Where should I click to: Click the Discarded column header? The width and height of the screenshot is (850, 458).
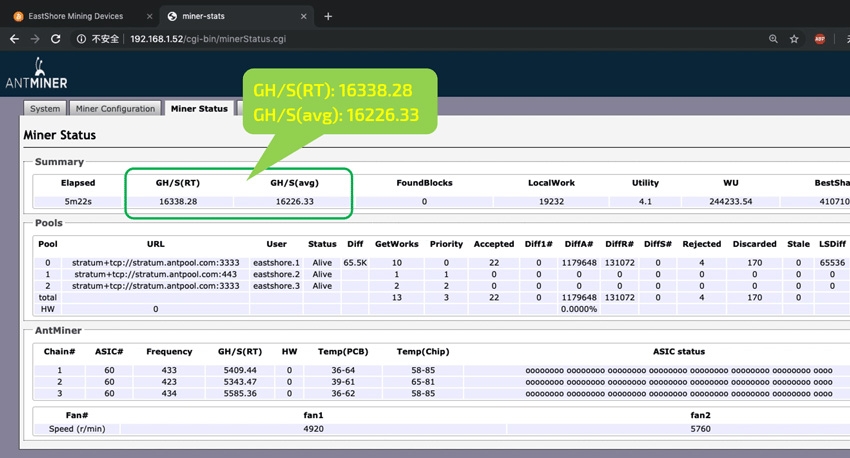(755, 244)
